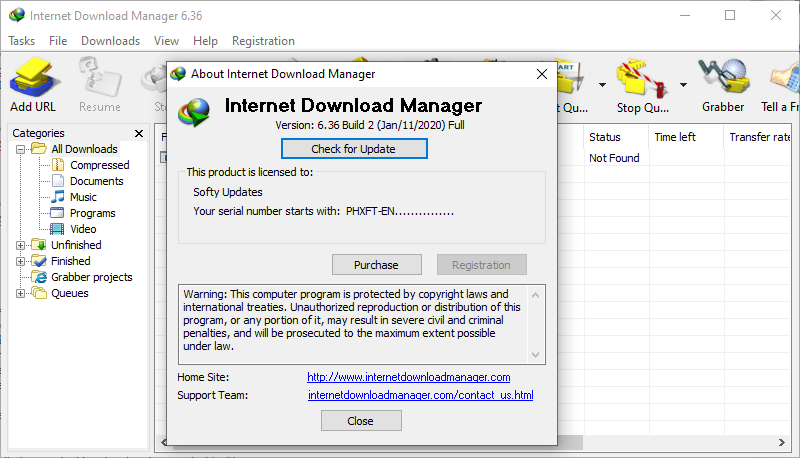Viewport: 800px width, 458px height.
Task: Open the Help menu
Action: coord(205,41)
